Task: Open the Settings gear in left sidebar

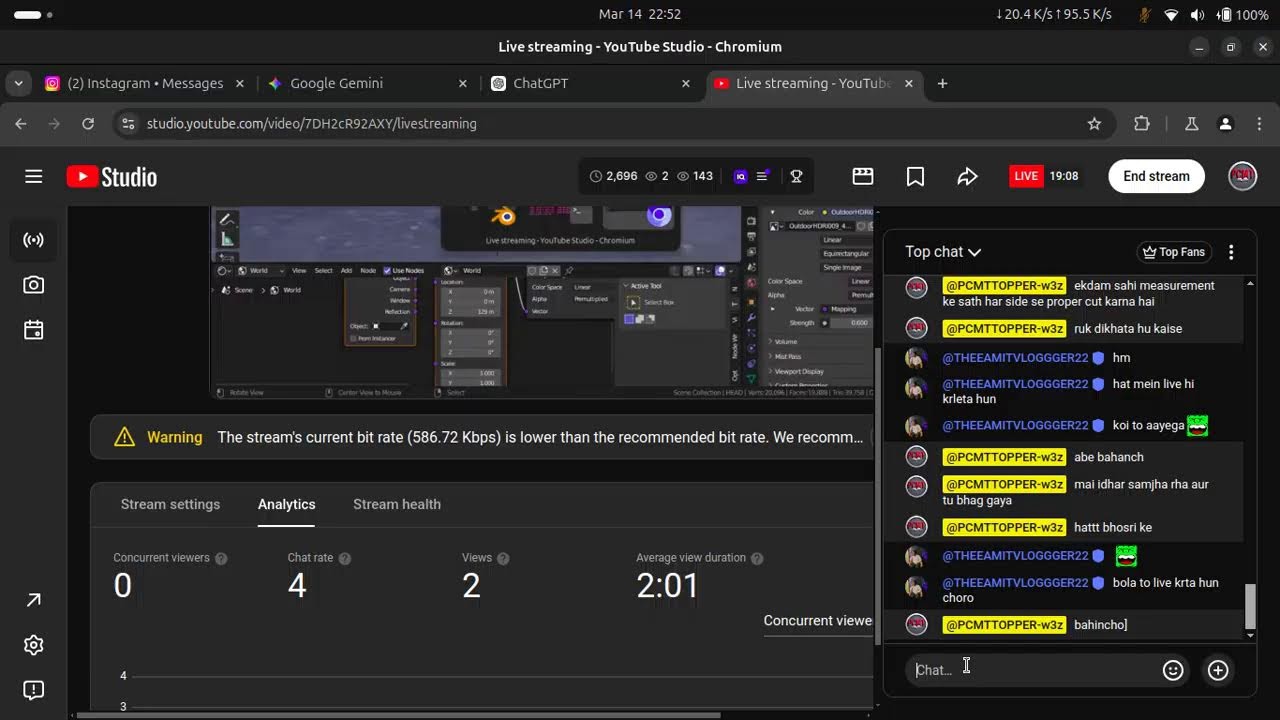Action: click(x=33, y=645)
